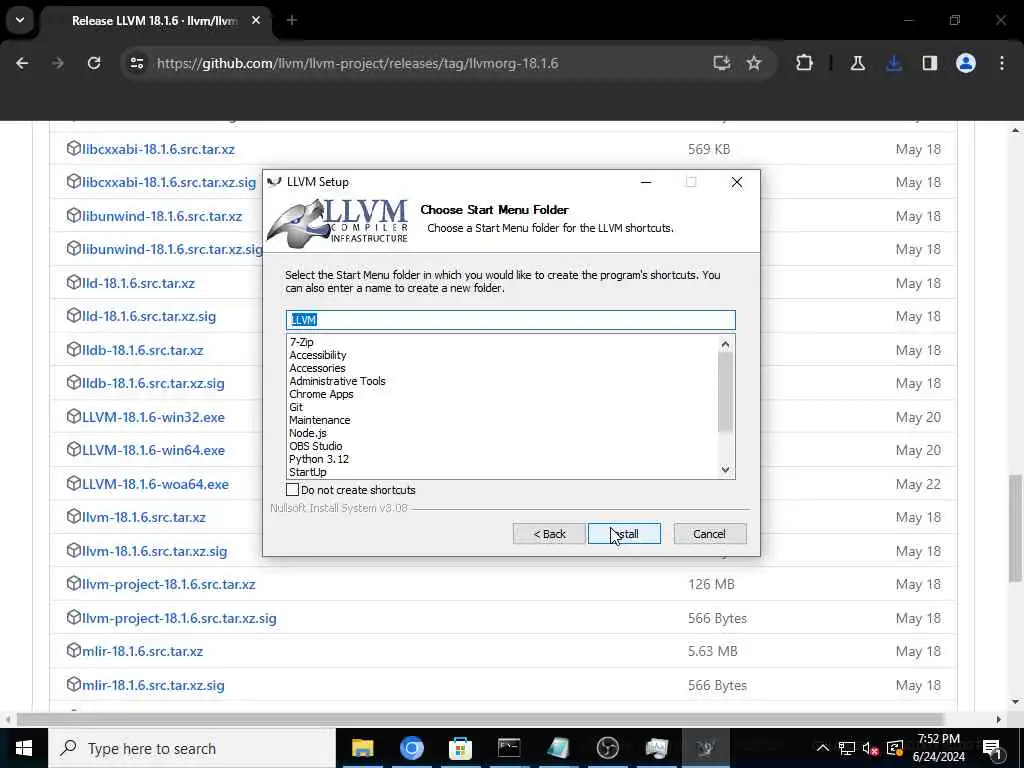Viewport: 1024px width, 768px height.
Task: Click the address bar URL
Action: (x=357, y=63)
